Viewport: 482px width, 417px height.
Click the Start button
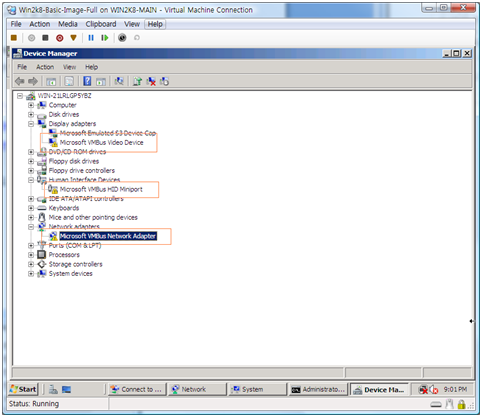[23, 389]
